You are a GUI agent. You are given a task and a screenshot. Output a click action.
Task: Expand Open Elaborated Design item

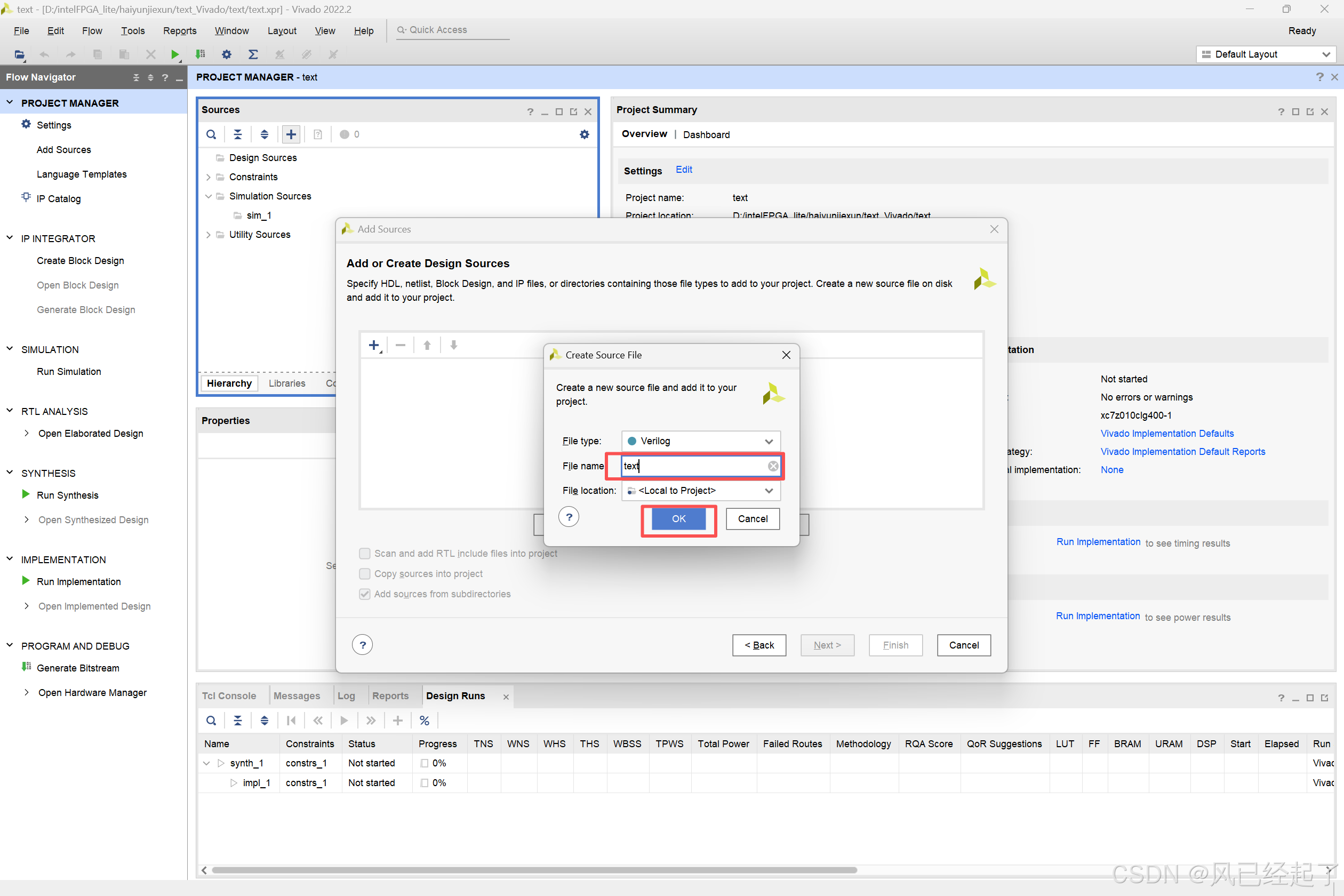point(27,433)
